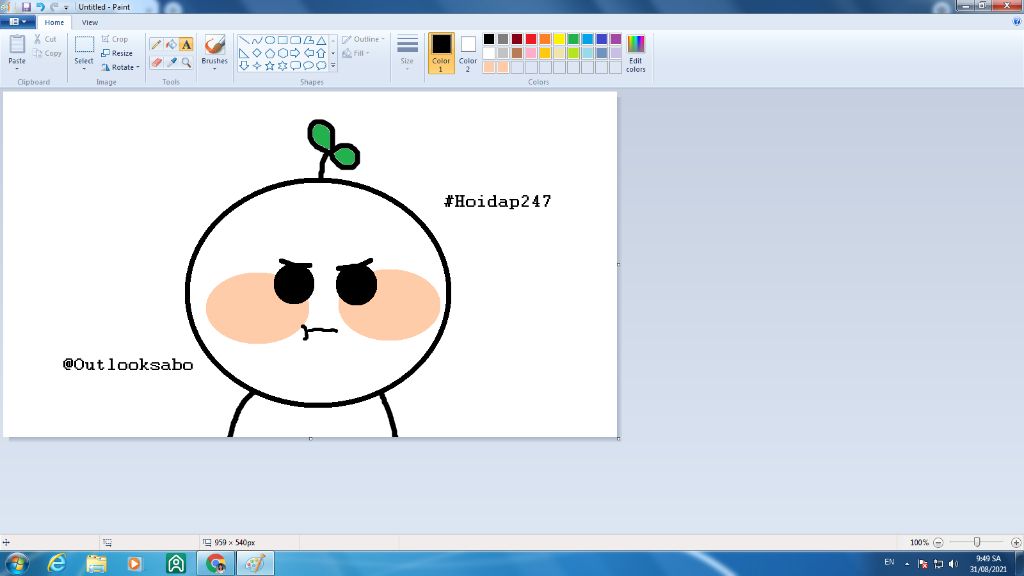Click the Undo icon in title bar
Screen dimensions: 1024x576
coord(40,7)
